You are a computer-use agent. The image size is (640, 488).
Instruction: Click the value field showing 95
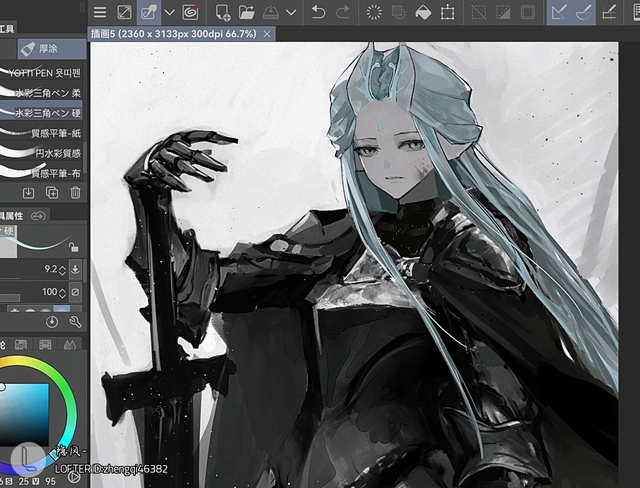tap(50, 481)
